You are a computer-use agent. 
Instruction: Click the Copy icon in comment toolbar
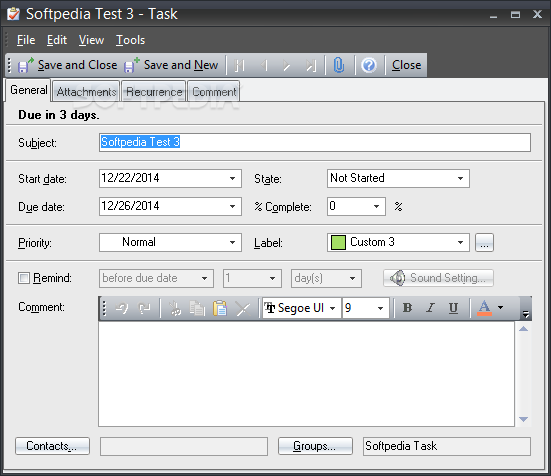pyautogui.click(x=197, y=308)
